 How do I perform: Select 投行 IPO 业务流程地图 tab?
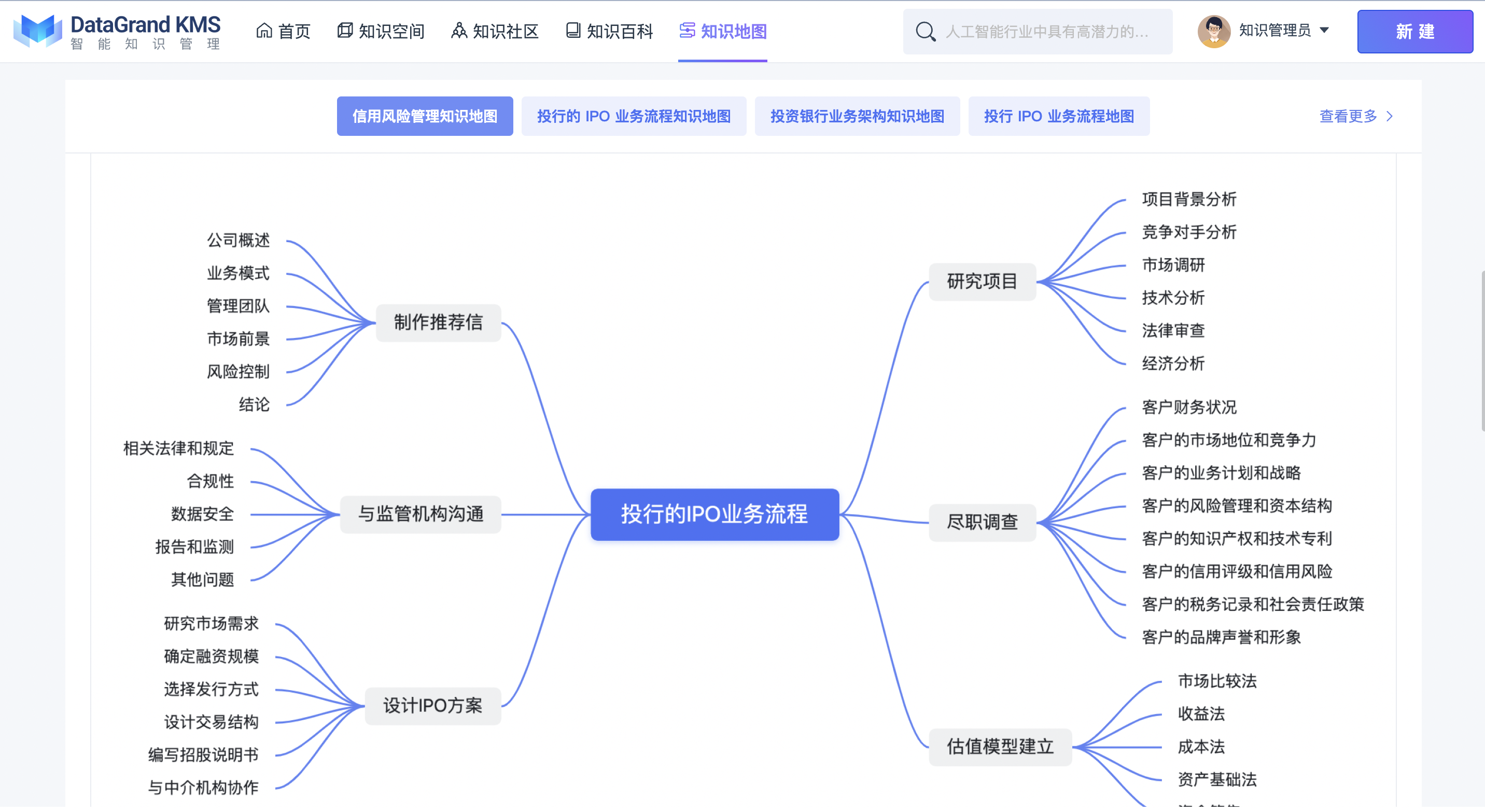[1058, 117]
